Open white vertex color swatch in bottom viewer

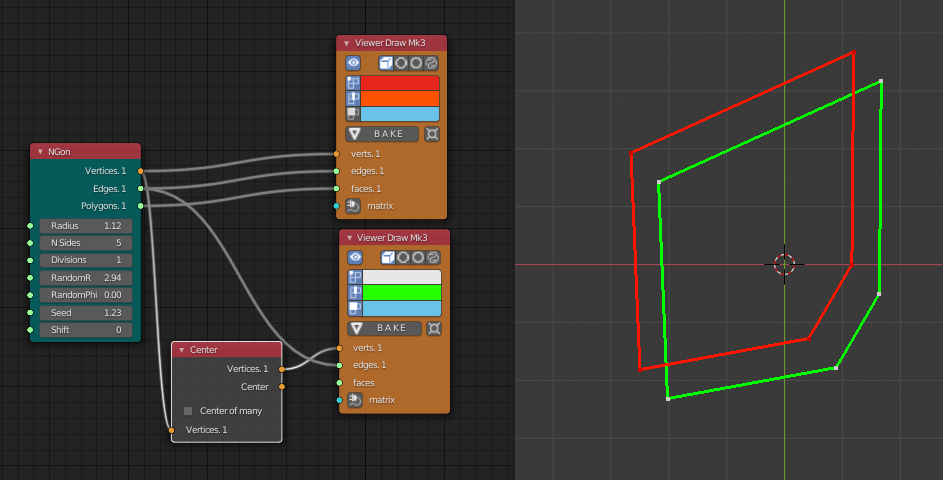pos(402,277)
